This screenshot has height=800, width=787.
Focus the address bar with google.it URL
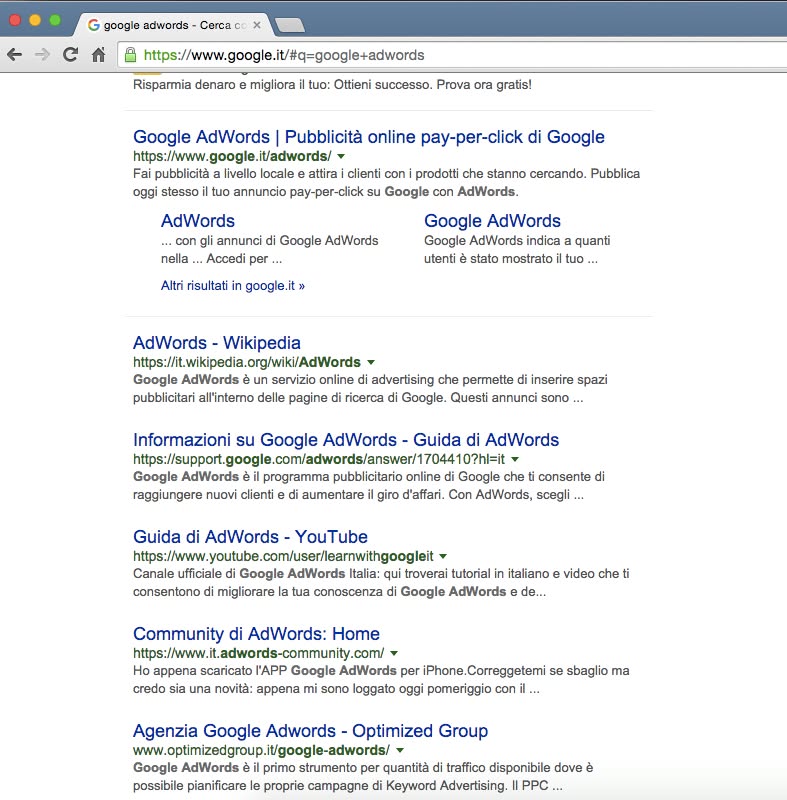click(x=451, y=55)
